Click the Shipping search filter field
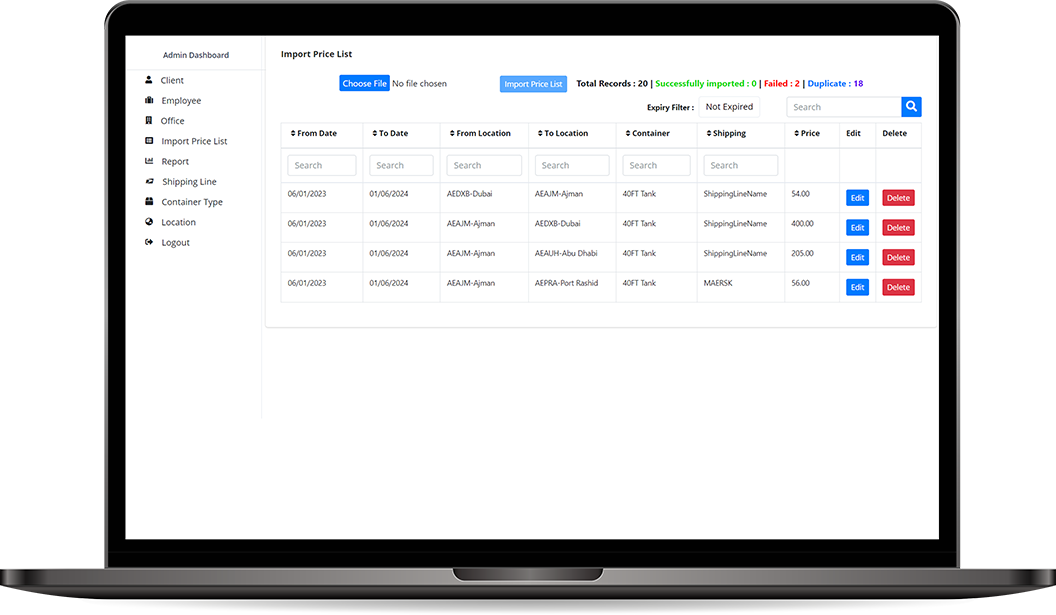Image resolution: width=1056 pixels, height=615 pixels. tap(741, 165)
